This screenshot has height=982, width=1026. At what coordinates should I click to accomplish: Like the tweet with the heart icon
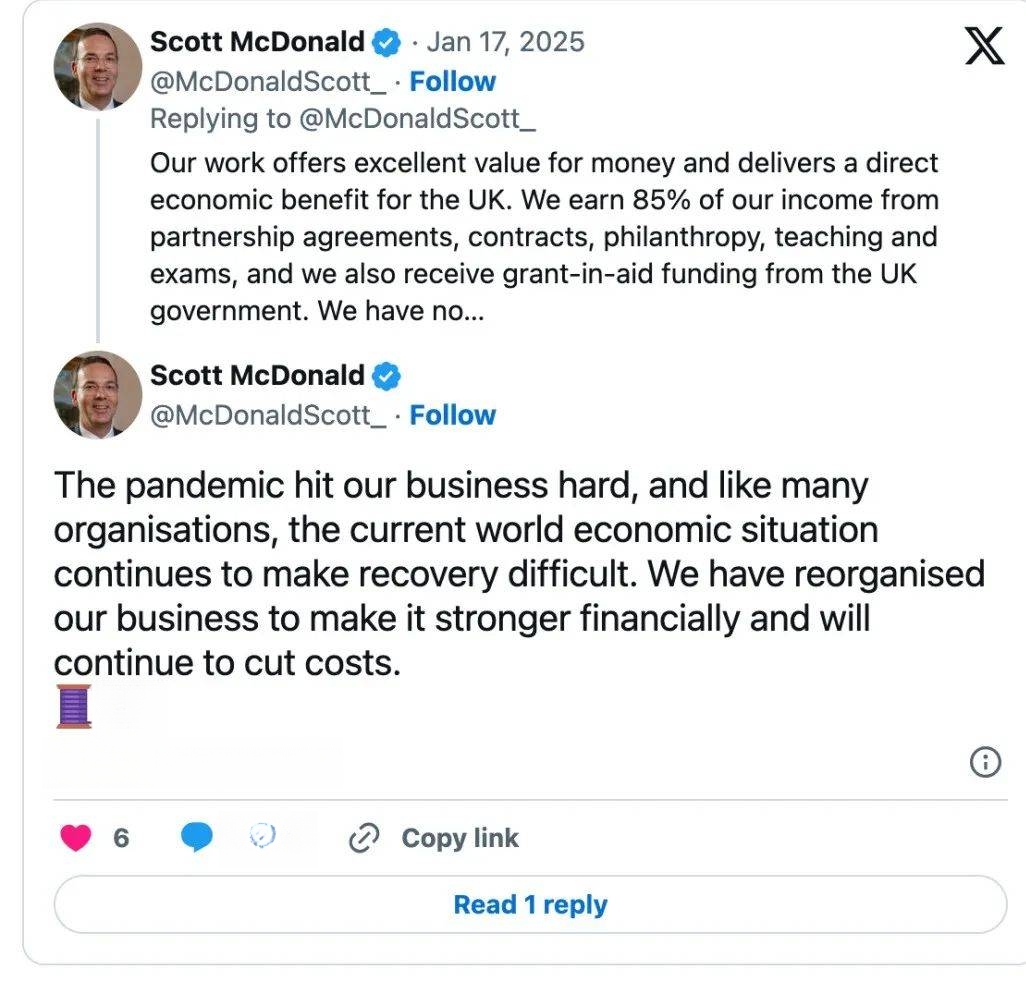[76, 837]
